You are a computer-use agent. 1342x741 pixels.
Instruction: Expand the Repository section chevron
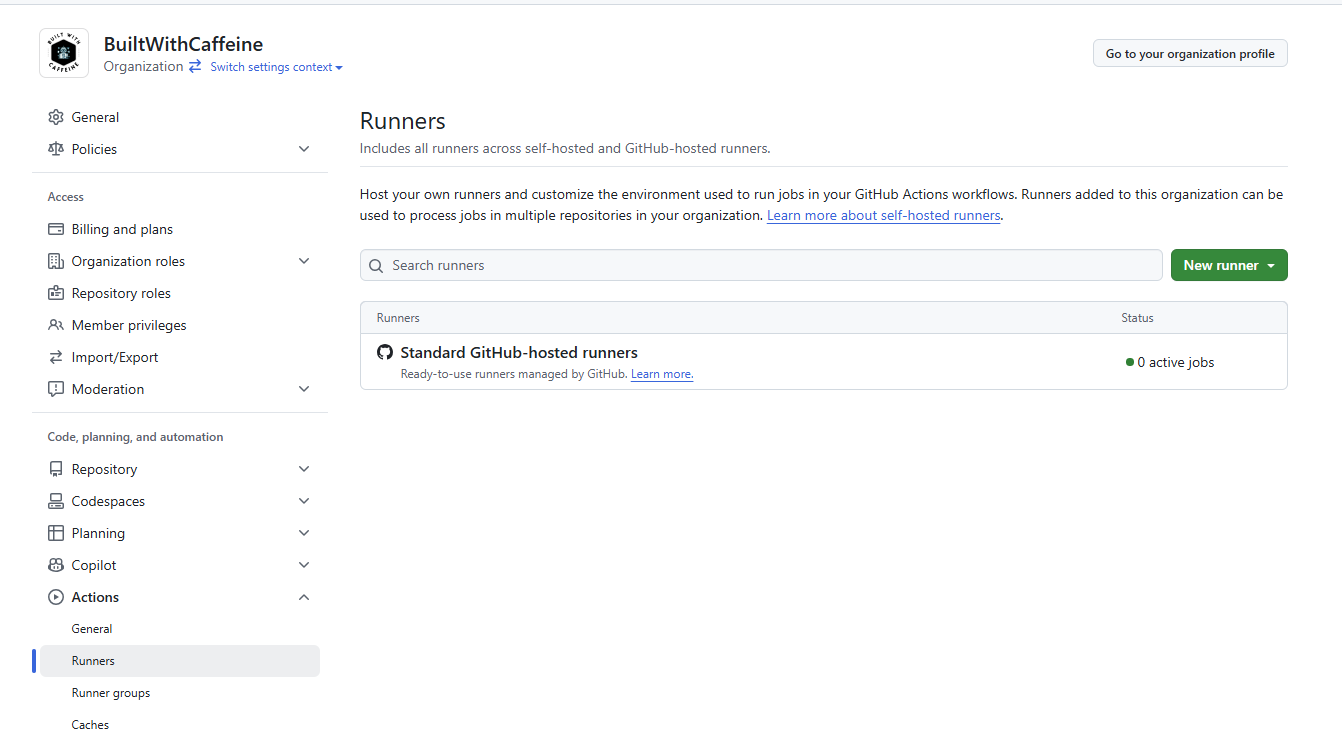tap(304, 469)
